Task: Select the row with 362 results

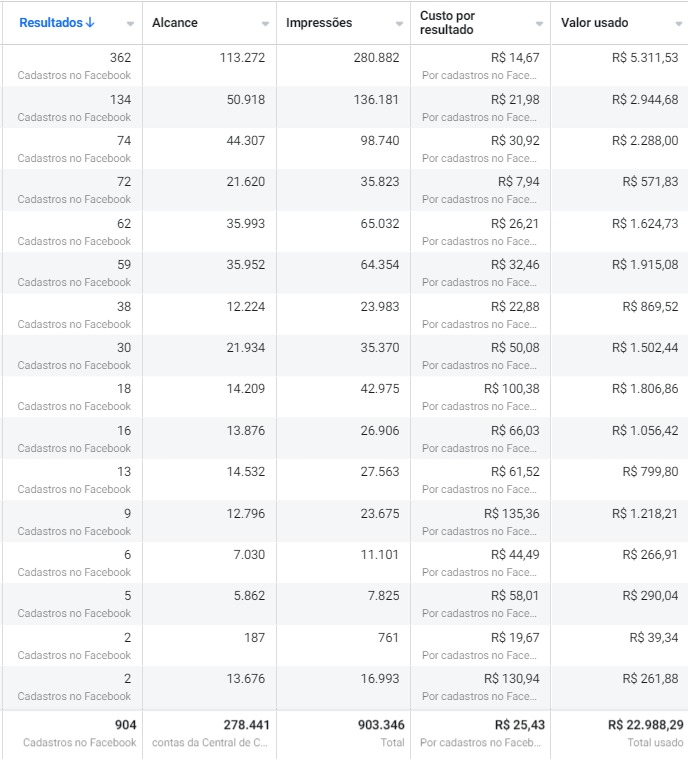Action: pyautogui.click(x=344, y=66)
